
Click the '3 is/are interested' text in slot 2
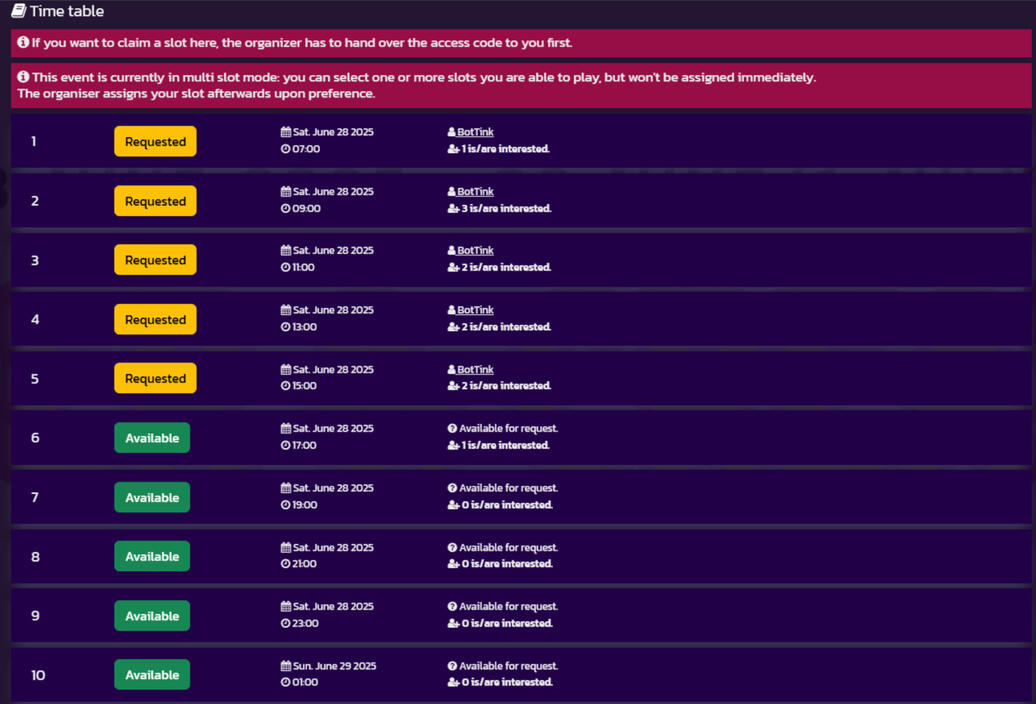[506, 209]
